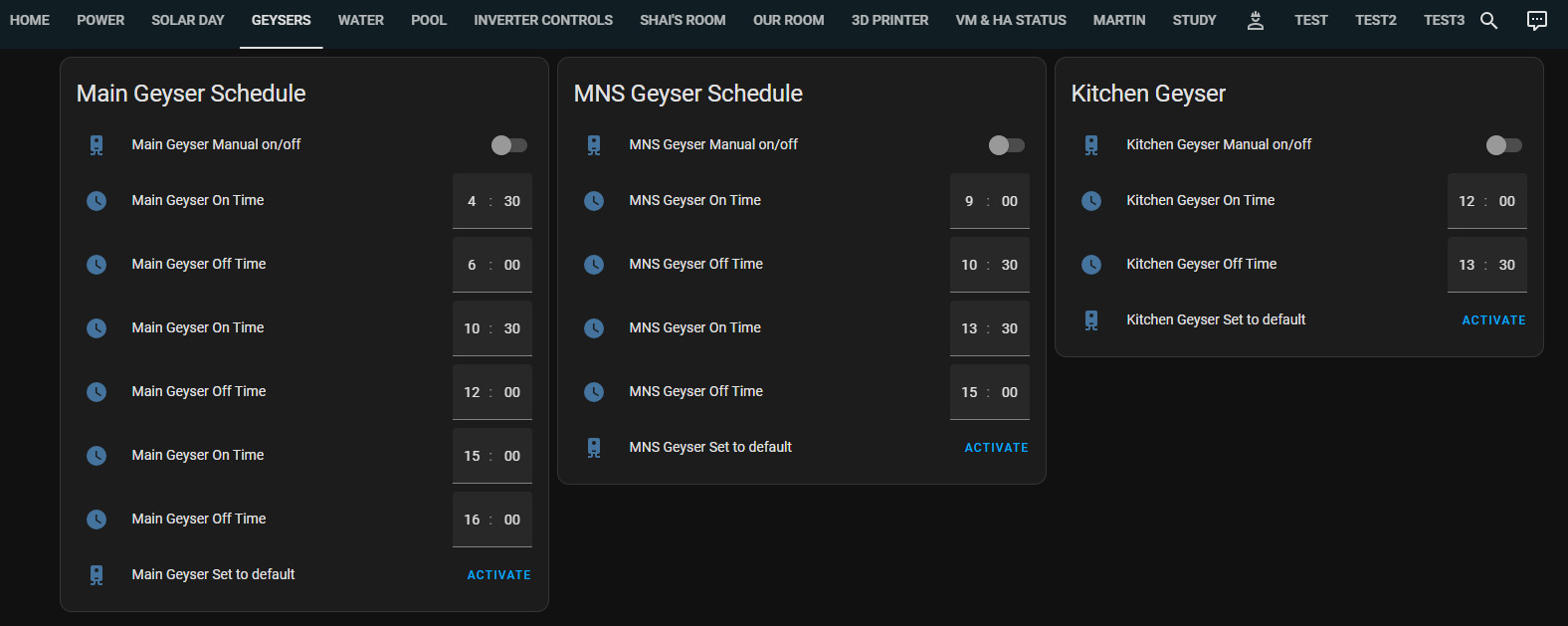This screenshot has width=1568, height=626.
Task: Click hour field of Main Geyser Off Time 16:00
Action: click(472, 520)
